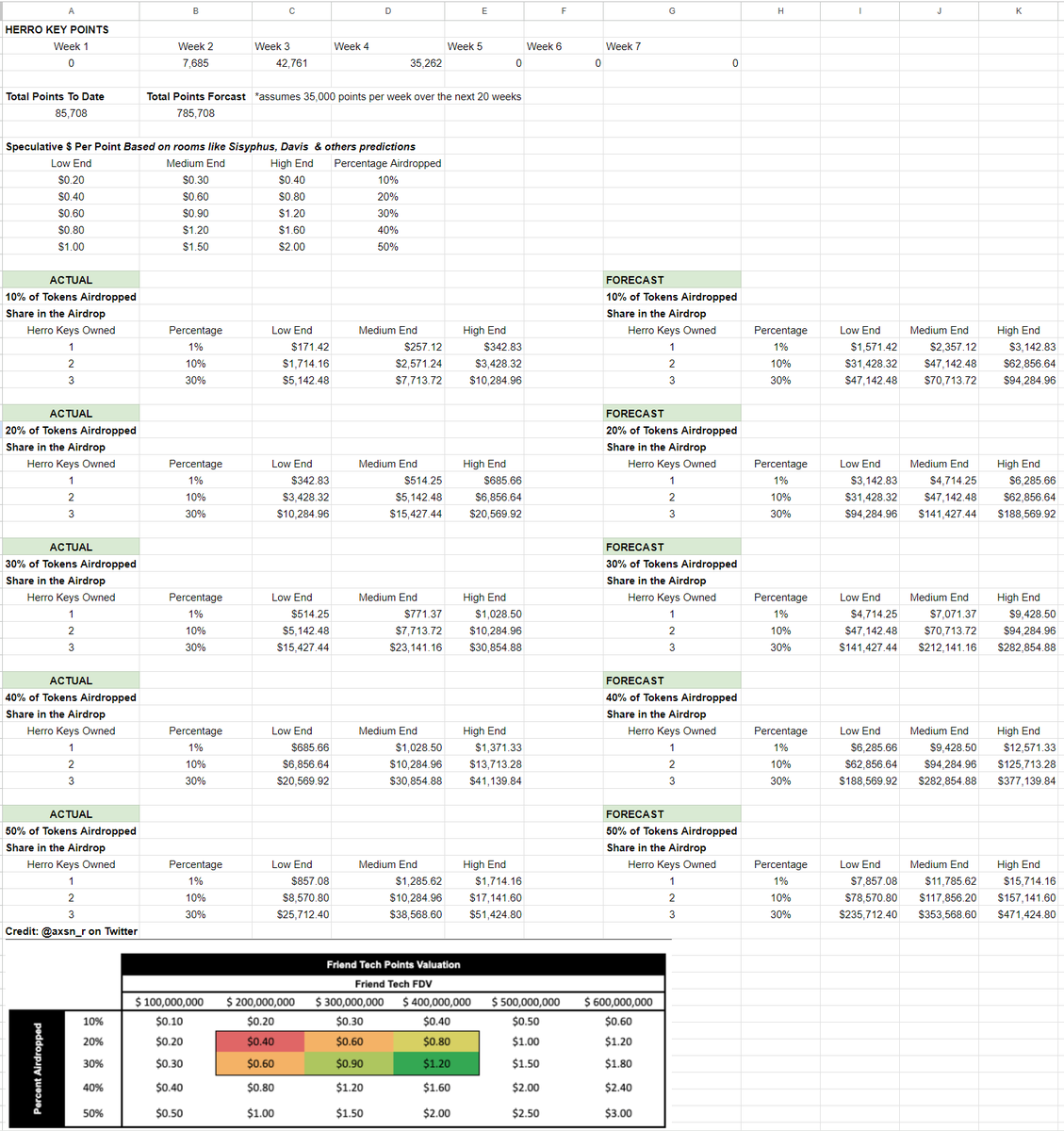
Task: Select the 85,708 total cell
Action: coord(71,113)
